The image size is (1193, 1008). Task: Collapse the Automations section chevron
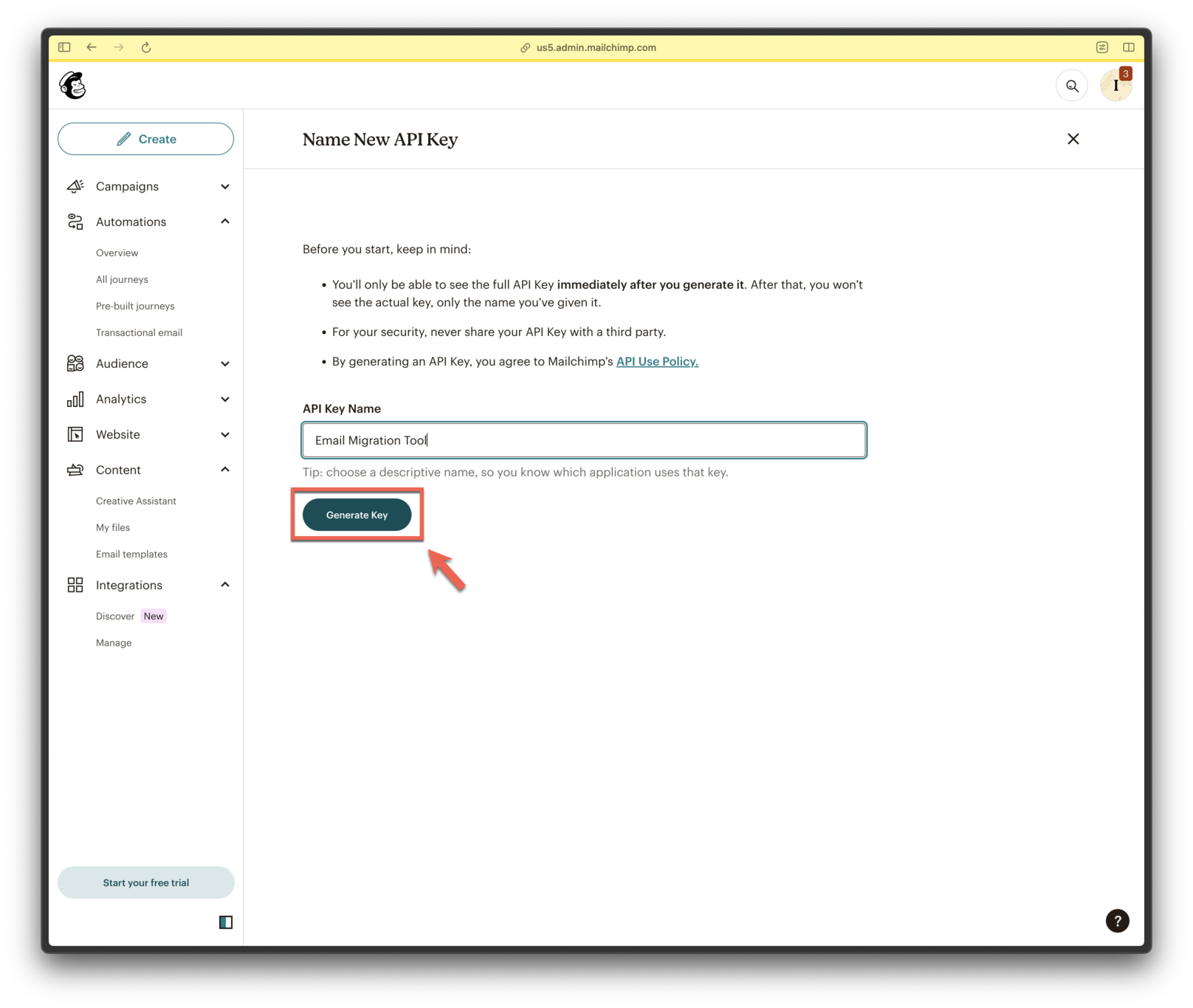225,222
